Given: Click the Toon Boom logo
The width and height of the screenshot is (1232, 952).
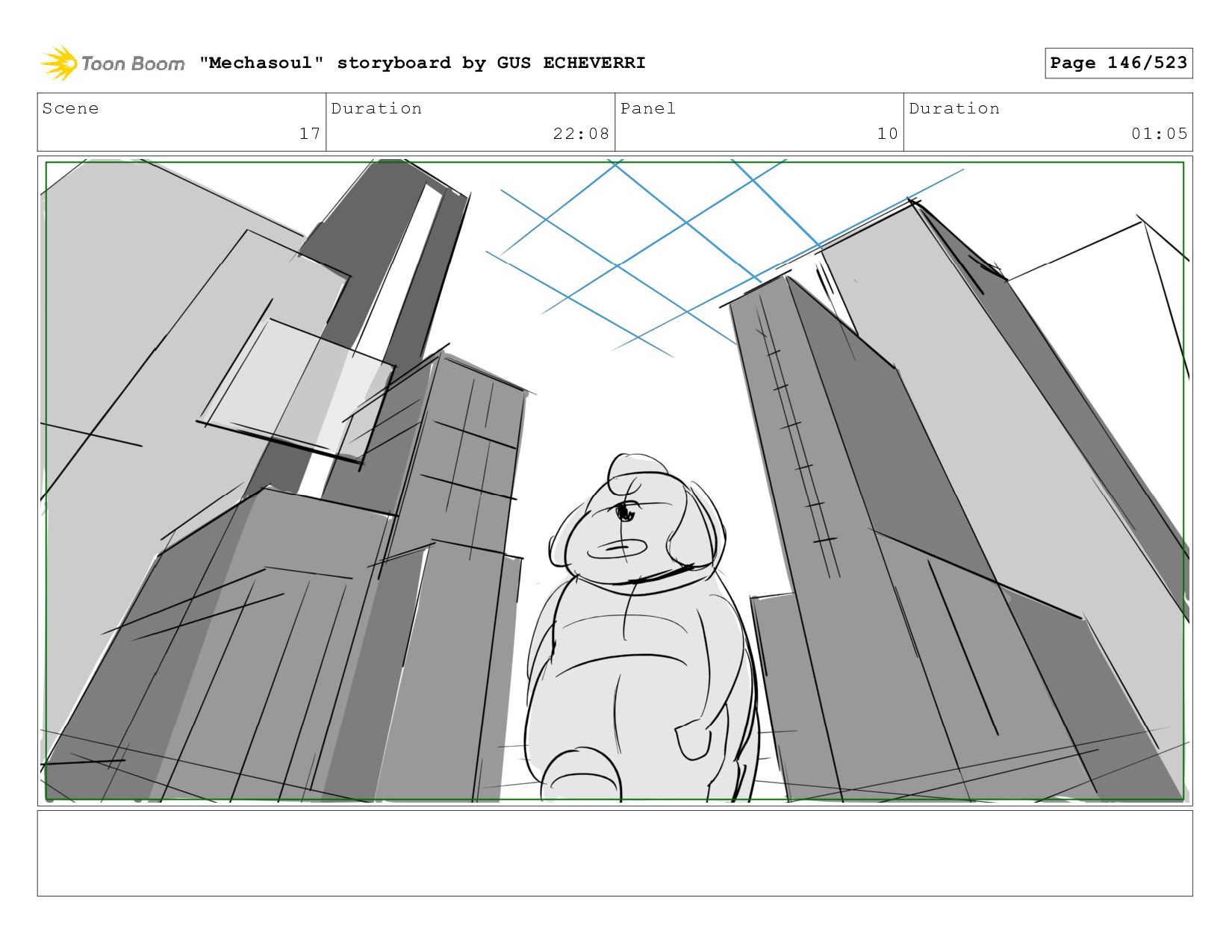Looking at the screenshot, I should (112, 63).
